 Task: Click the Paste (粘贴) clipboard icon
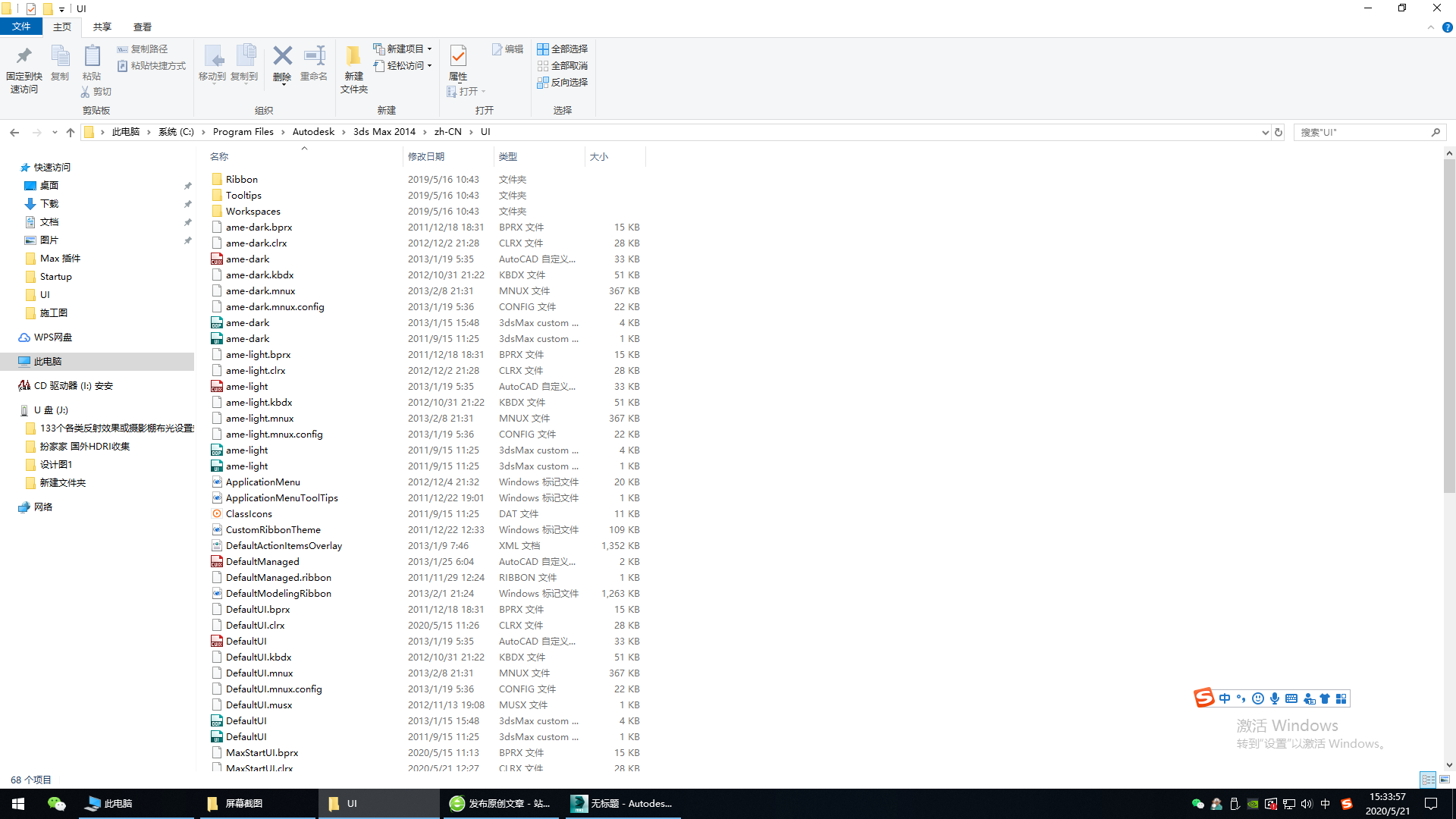[x=92, y=57]
